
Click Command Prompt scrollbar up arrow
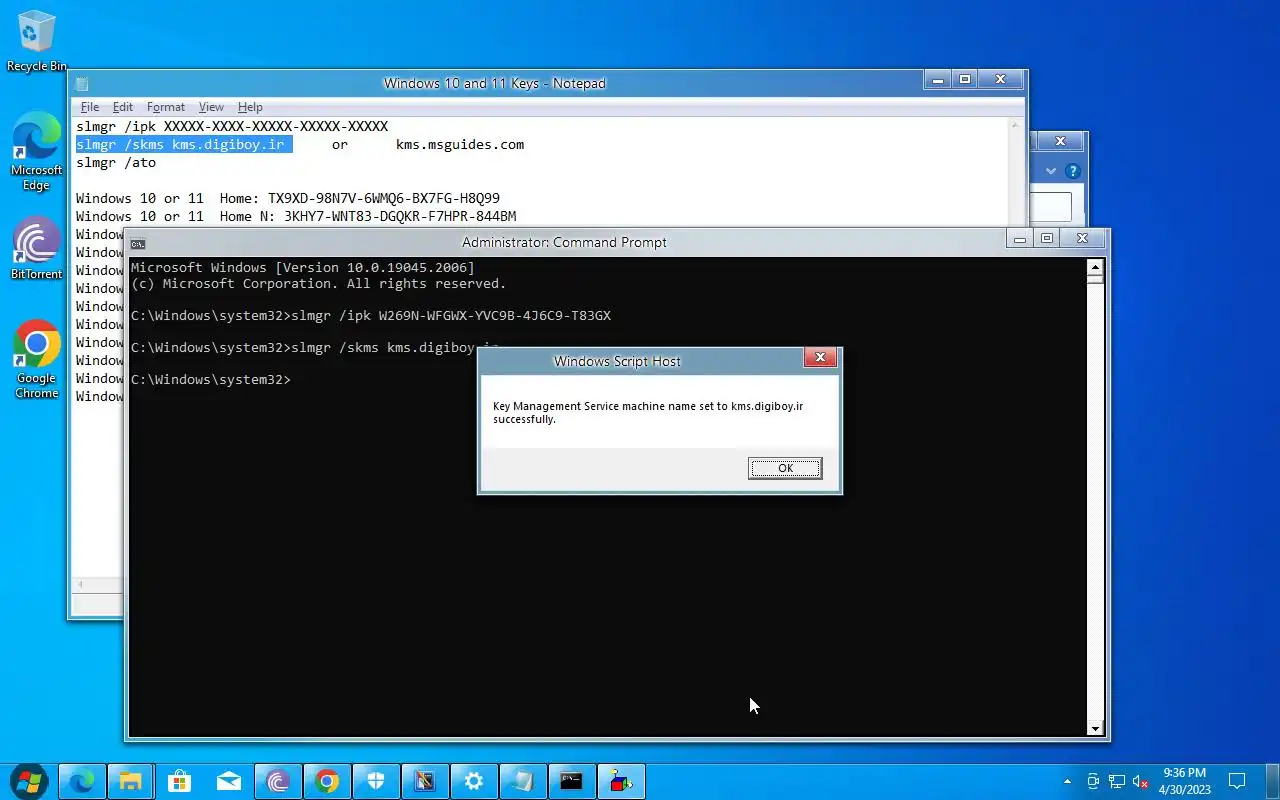[1095, 267]
